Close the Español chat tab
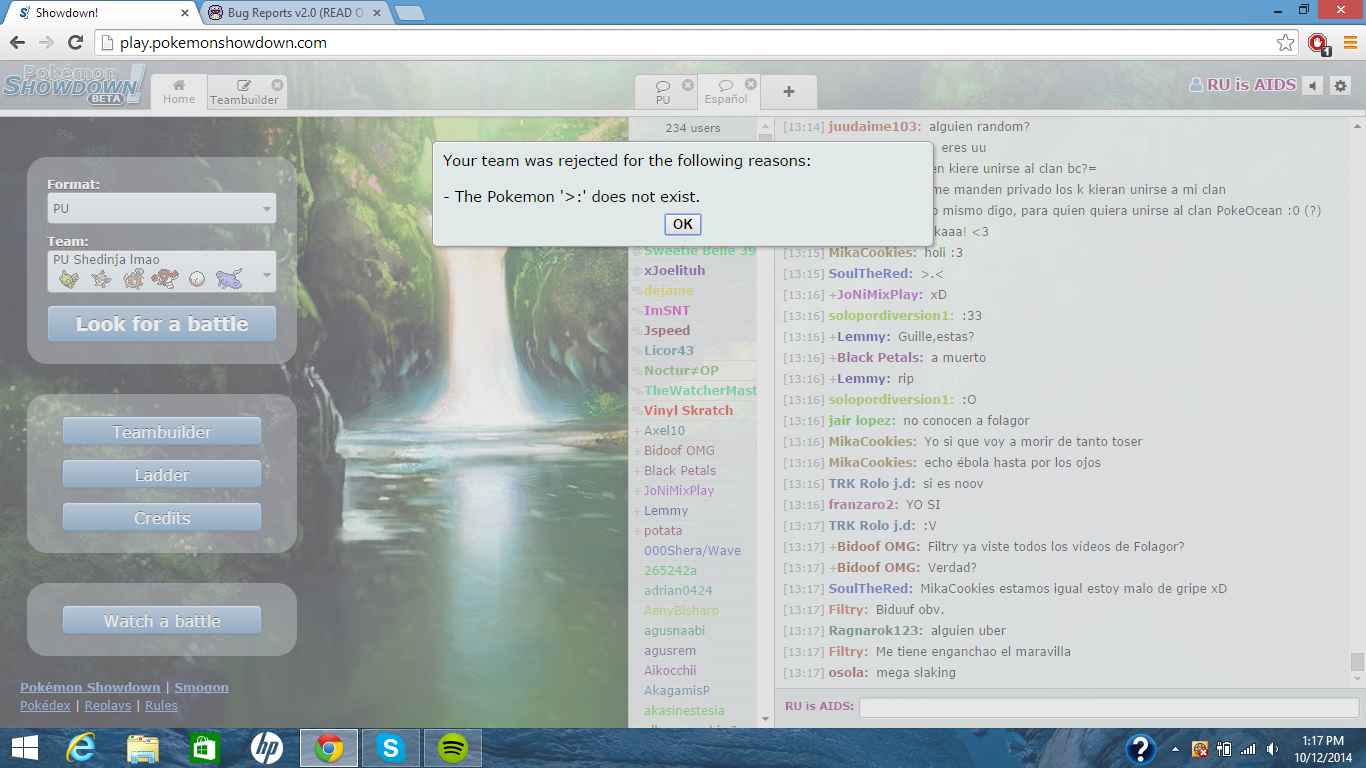The width and height of the screenshot is (1366, 768). (x=751, y=85)
